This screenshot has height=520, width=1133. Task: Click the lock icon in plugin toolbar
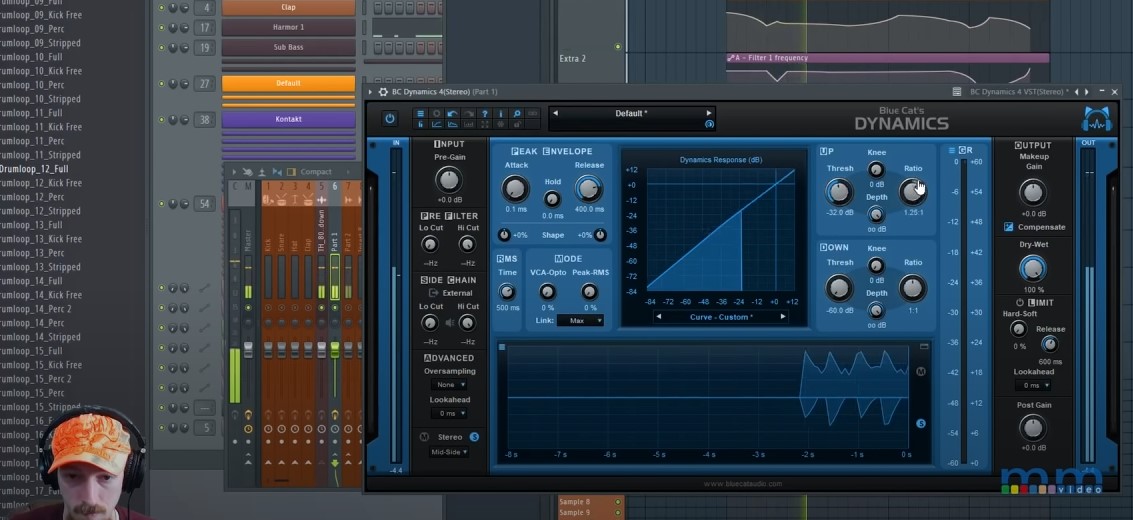click(x=517, y=124)
